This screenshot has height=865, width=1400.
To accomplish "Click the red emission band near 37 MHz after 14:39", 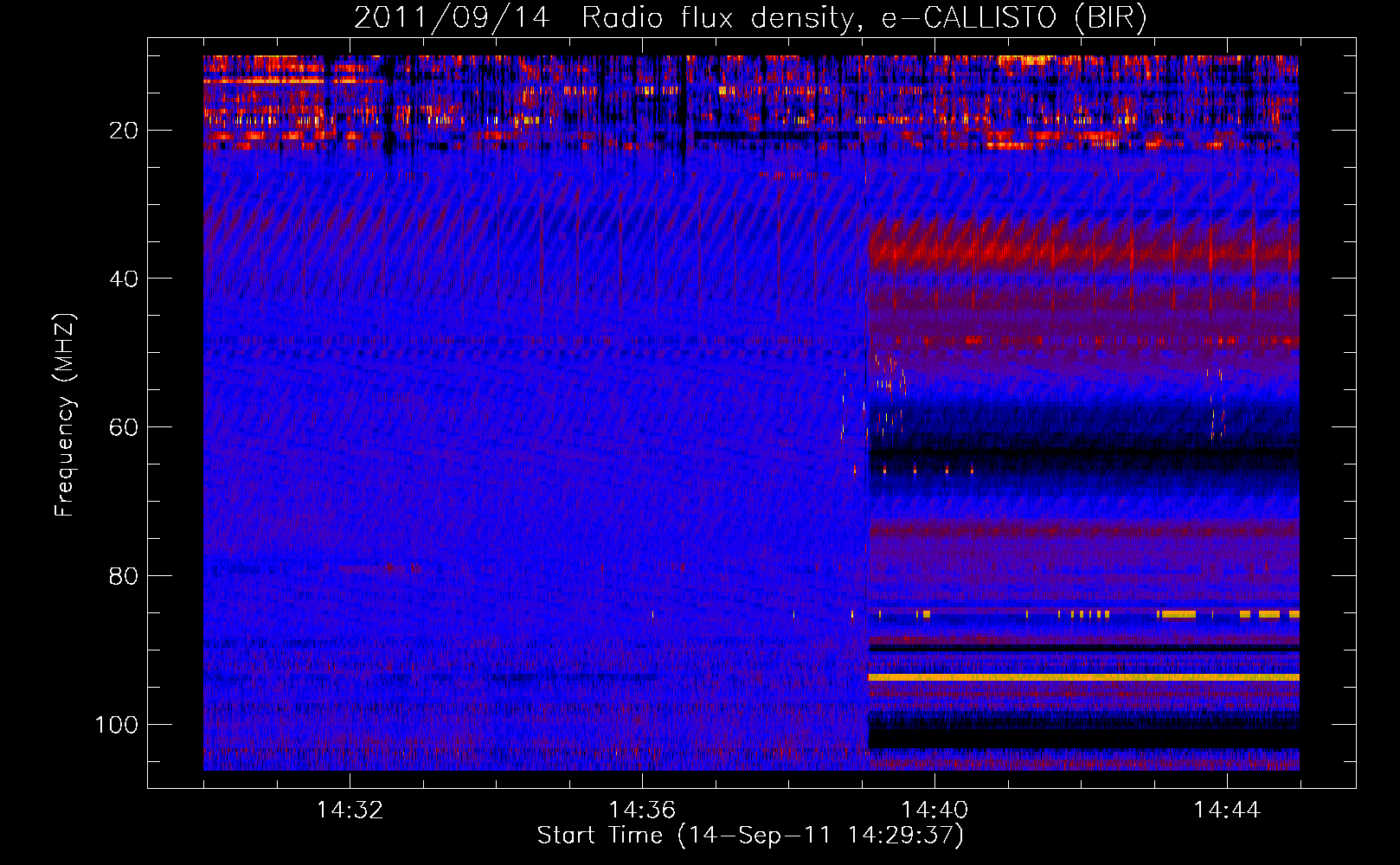I will click(1083, 247).
